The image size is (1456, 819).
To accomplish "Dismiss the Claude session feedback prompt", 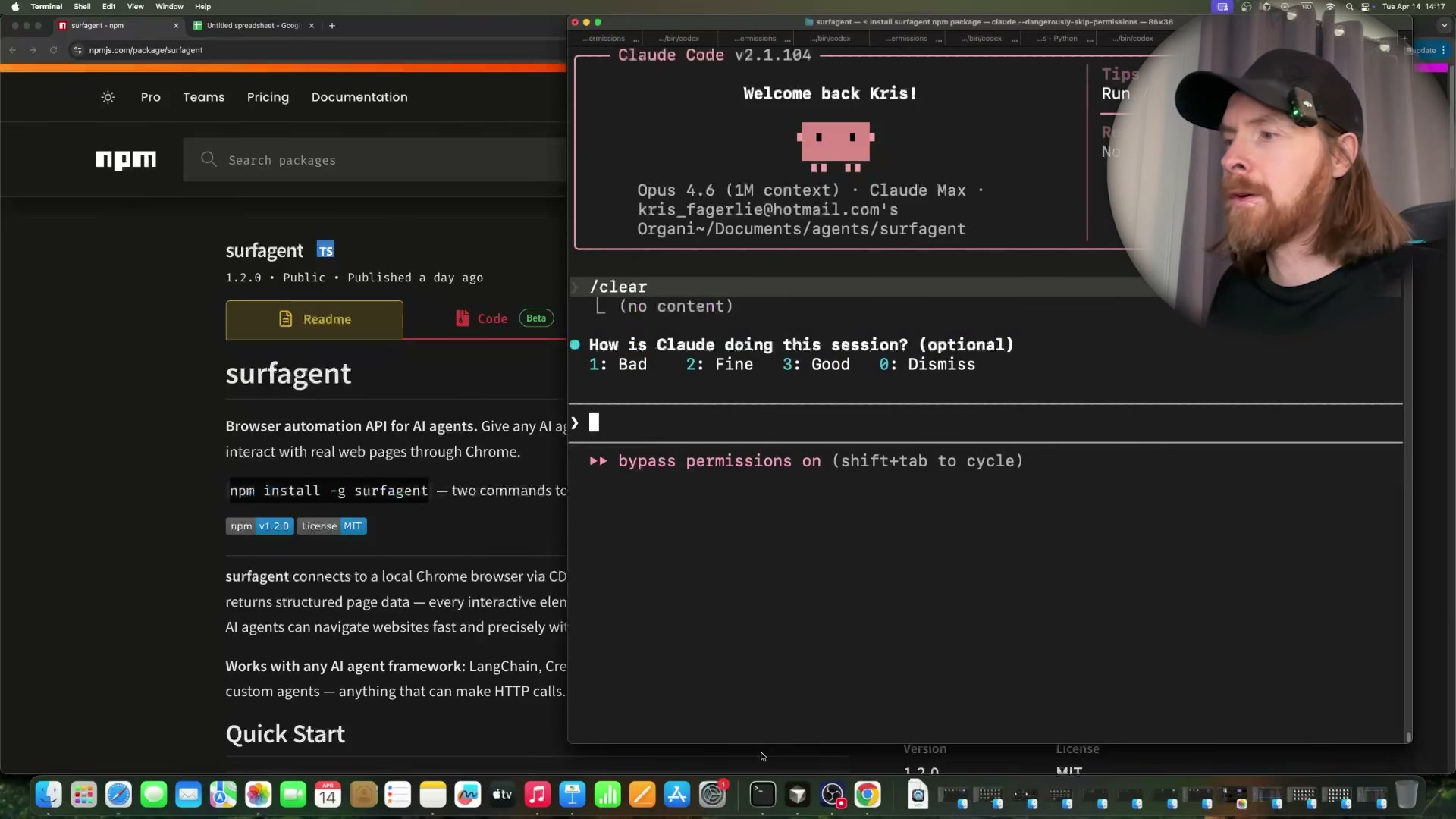I will [x=927, y=364].
